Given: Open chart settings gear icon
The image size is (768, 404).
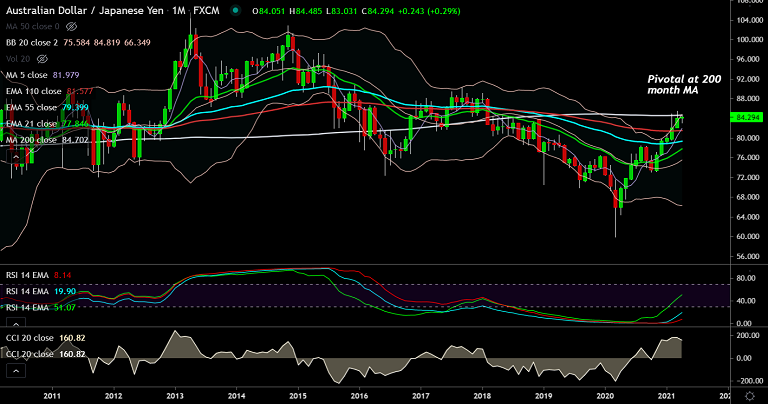Looking at the screenshot, I should [749, 395].
